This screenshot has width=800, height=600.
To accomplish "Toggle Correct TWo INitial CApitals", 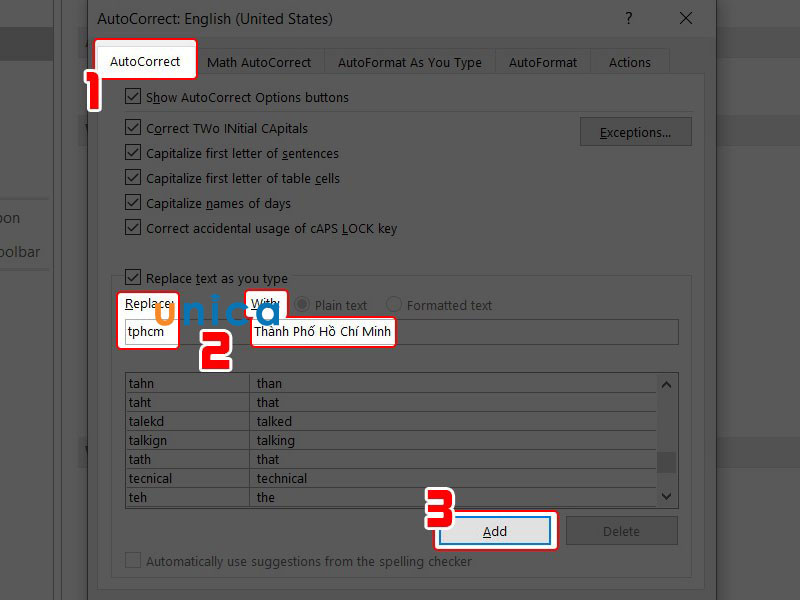I will (133, 127).
